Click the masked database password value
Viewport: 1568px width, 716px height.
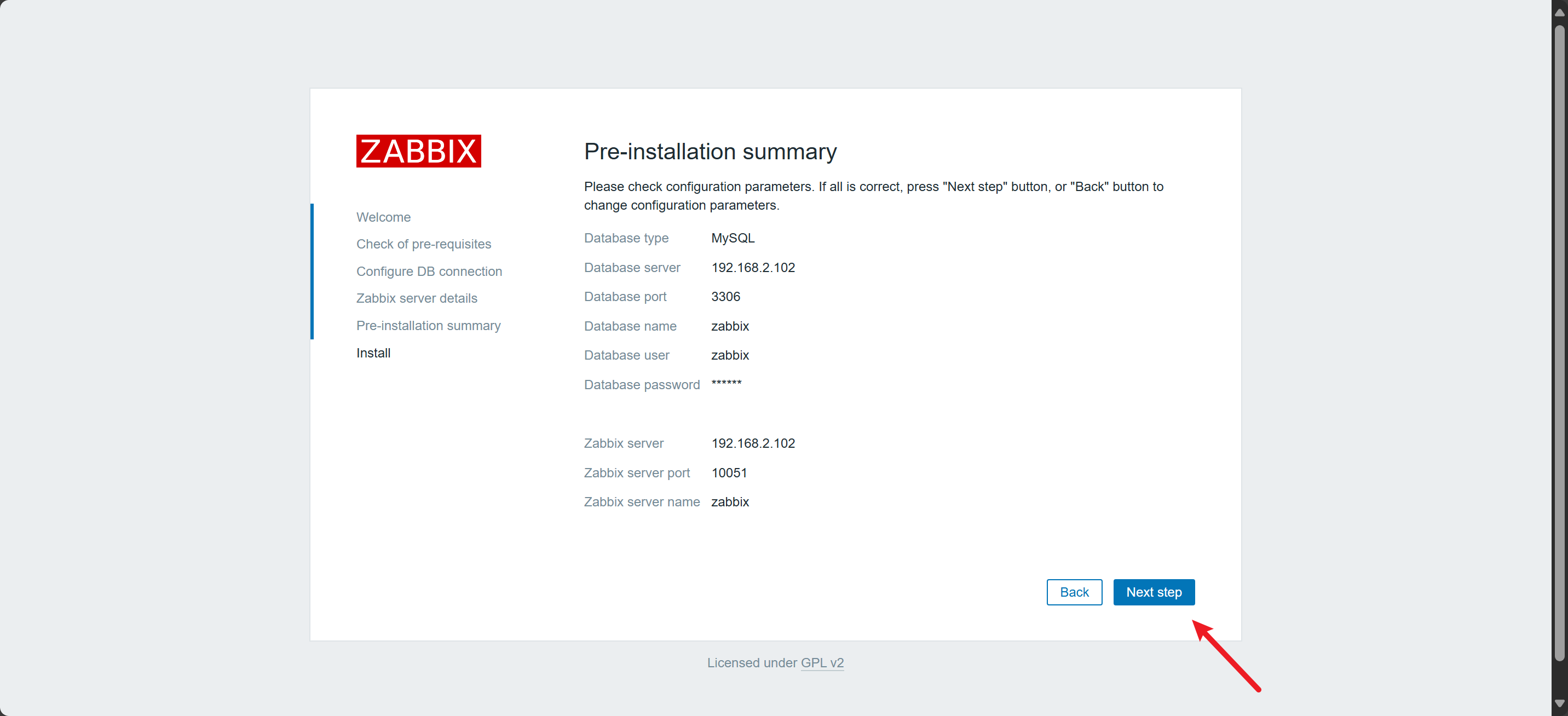pos(725,384)
